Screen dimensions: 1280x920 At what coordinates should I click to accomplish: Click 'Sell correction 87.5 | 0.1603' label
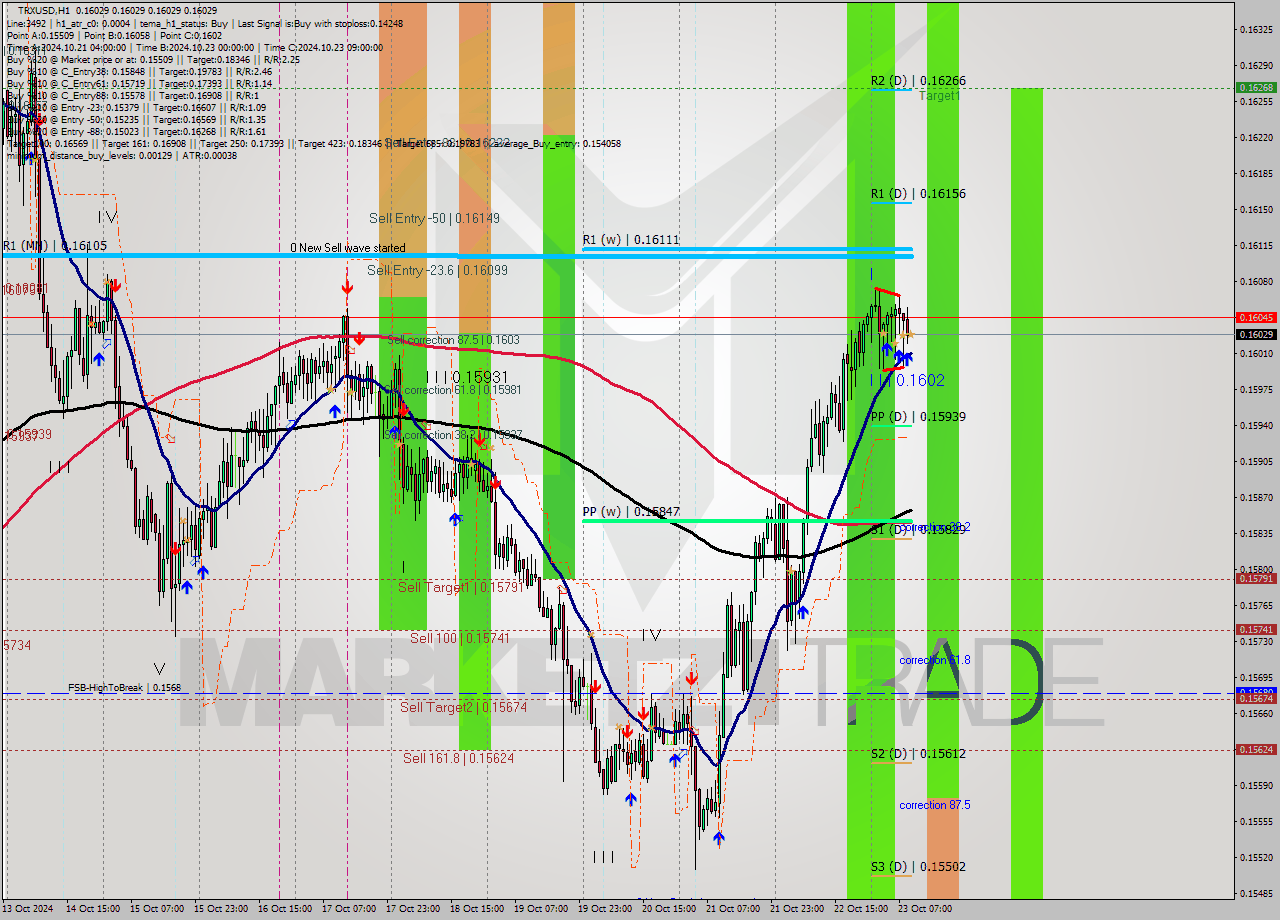pos(453,340)
